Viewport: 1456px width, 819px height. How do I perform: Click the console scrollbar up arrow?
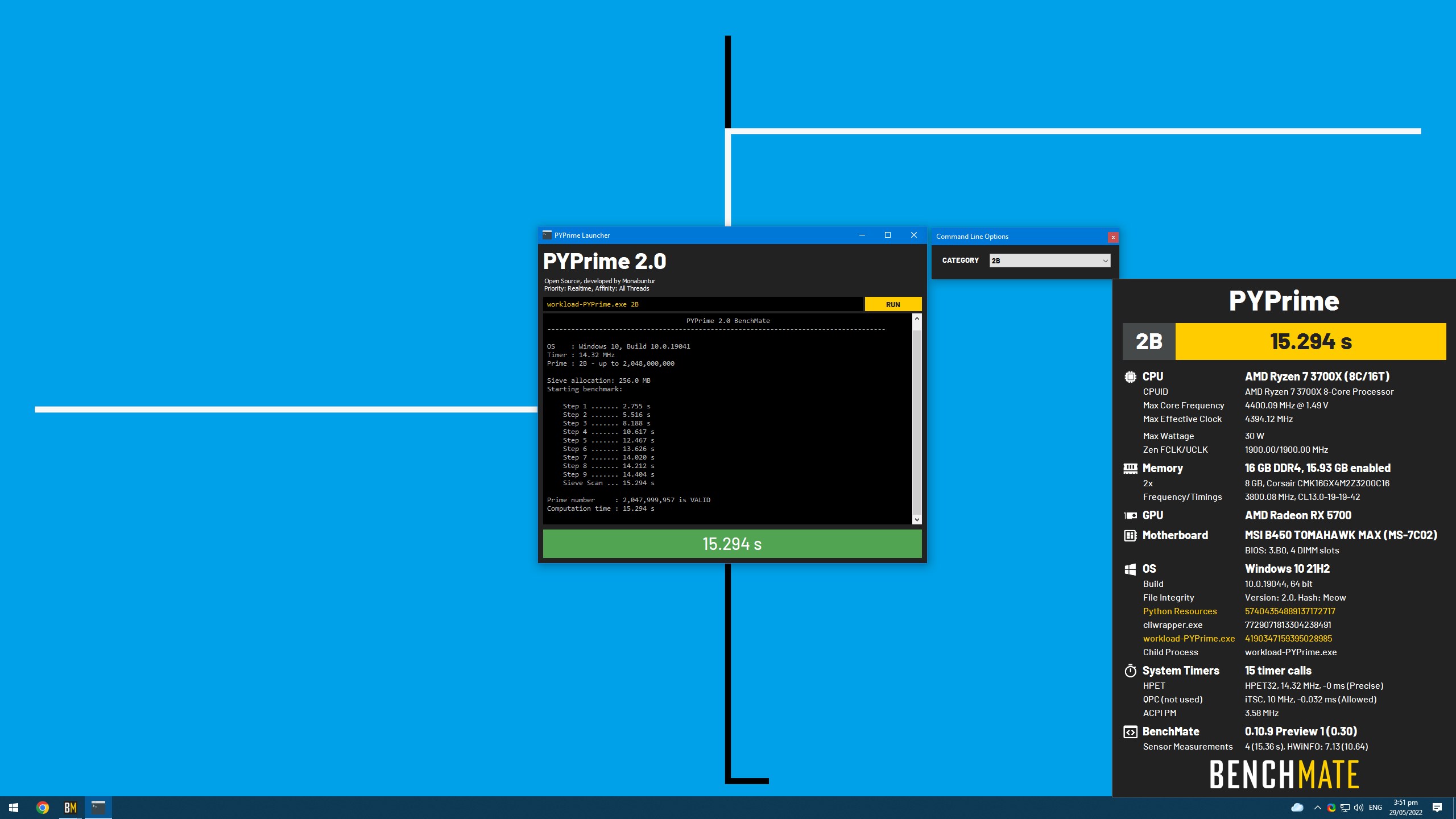pyautogui.click(x=917, y=318)
